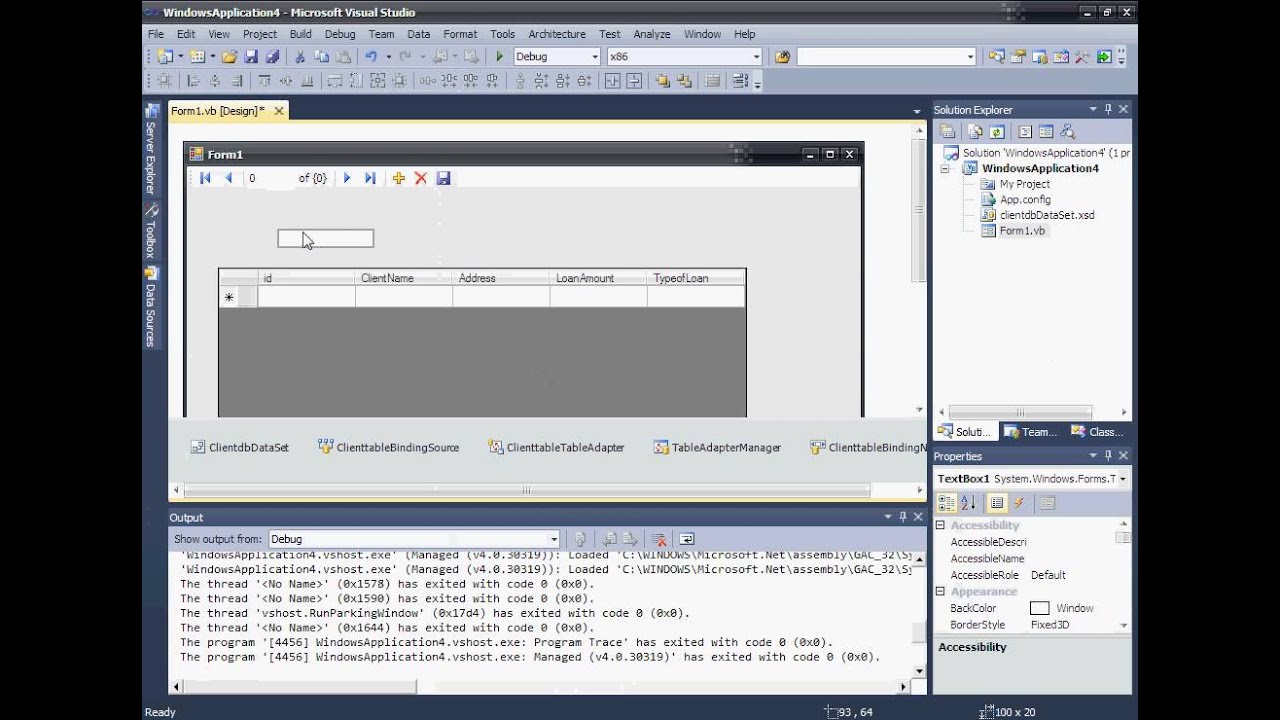Click Clear All icon in Output toolbar

point(658,539)
